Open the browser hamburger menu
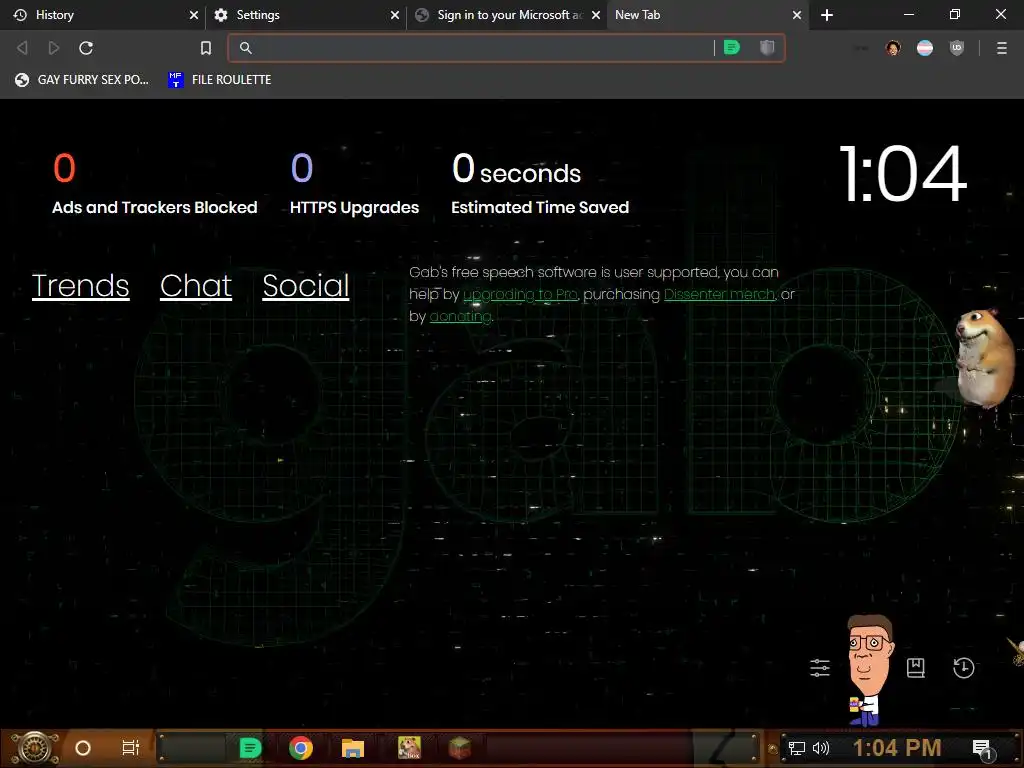This screenshot has width=1024, height=768. pos(1002,48)
